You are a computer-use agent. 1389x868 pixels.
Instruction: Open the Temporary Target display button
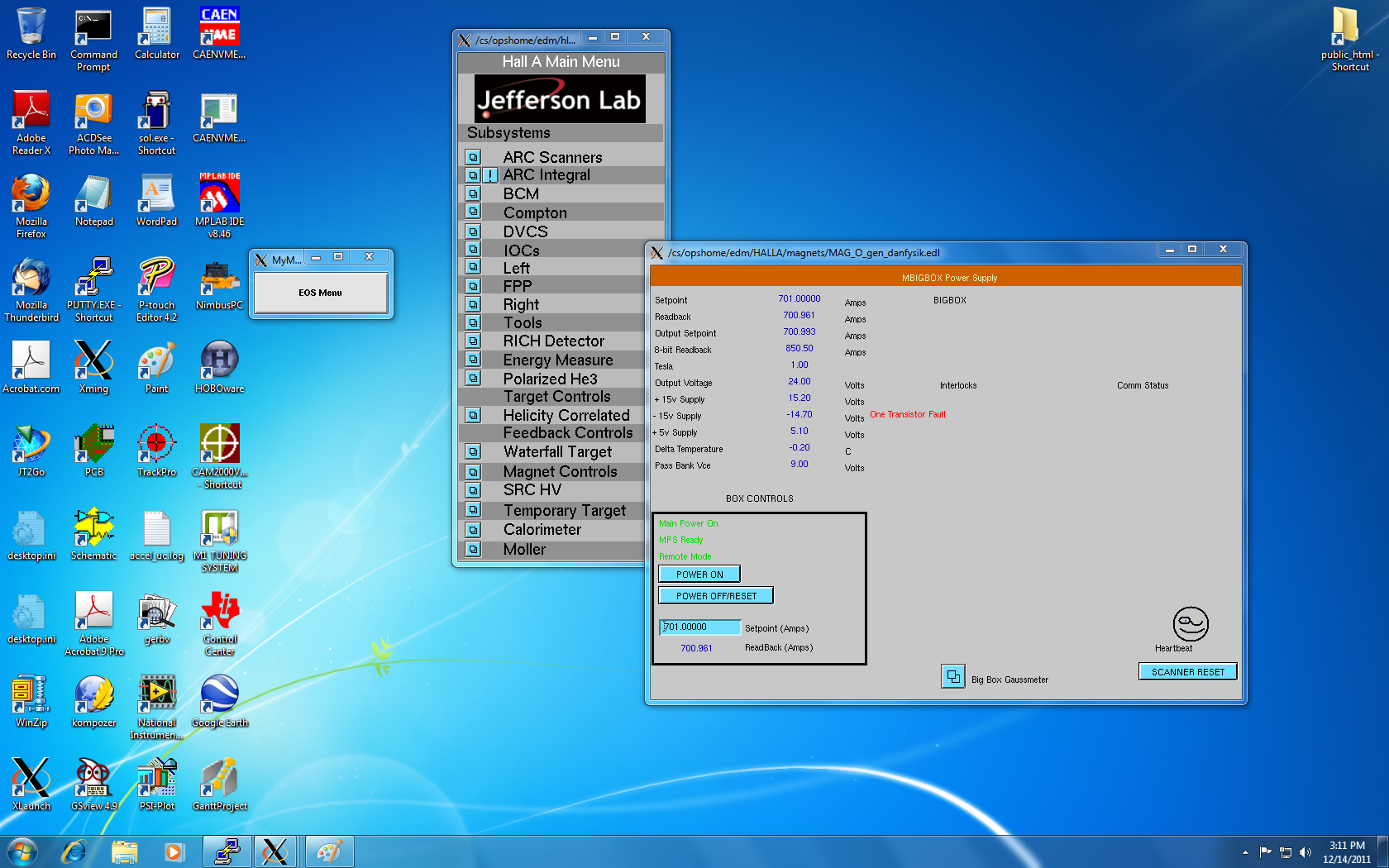[x=473, y=510]
